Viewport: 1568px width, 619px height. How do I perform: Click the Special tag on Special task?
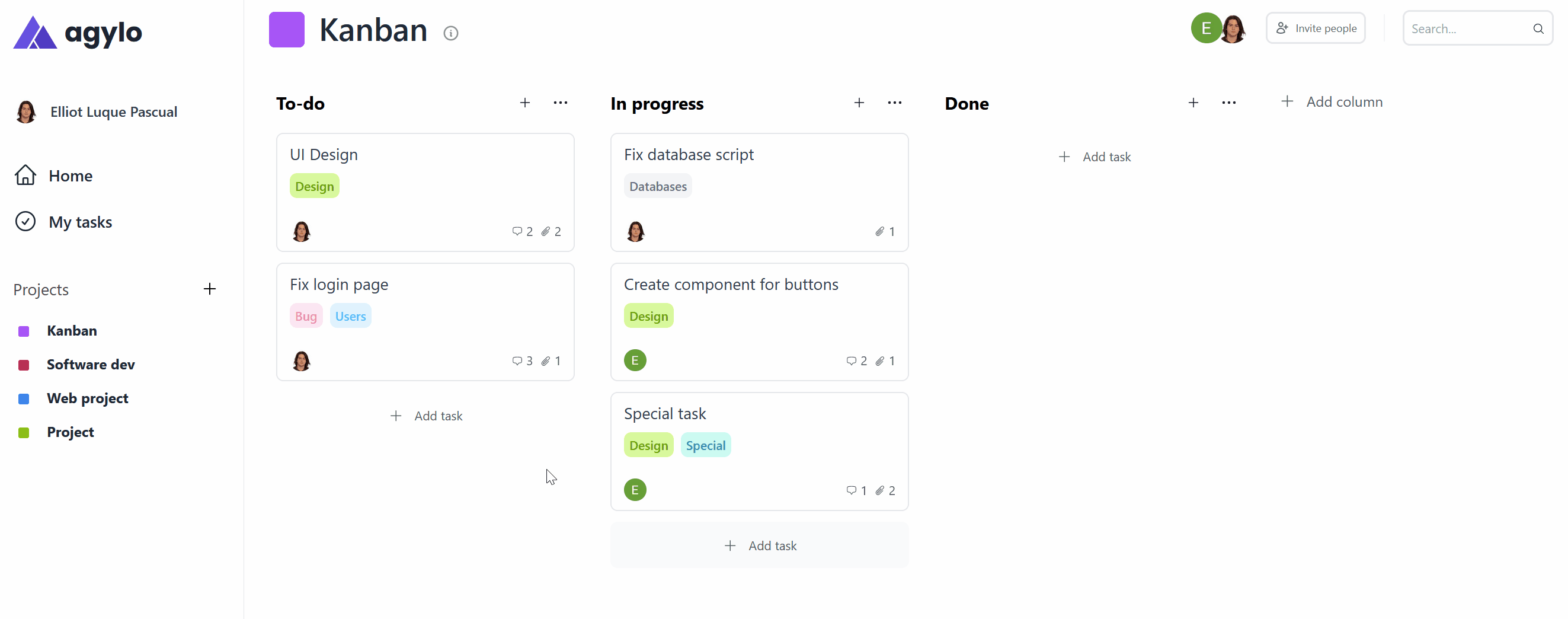[705, 445]
